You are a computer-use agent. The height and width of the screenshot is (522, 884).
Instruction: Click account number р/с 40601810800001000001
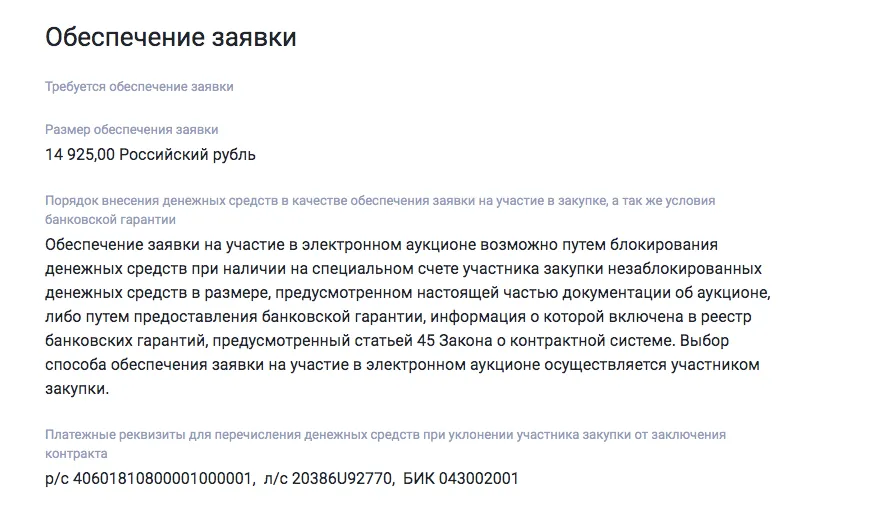pos(149,479)
